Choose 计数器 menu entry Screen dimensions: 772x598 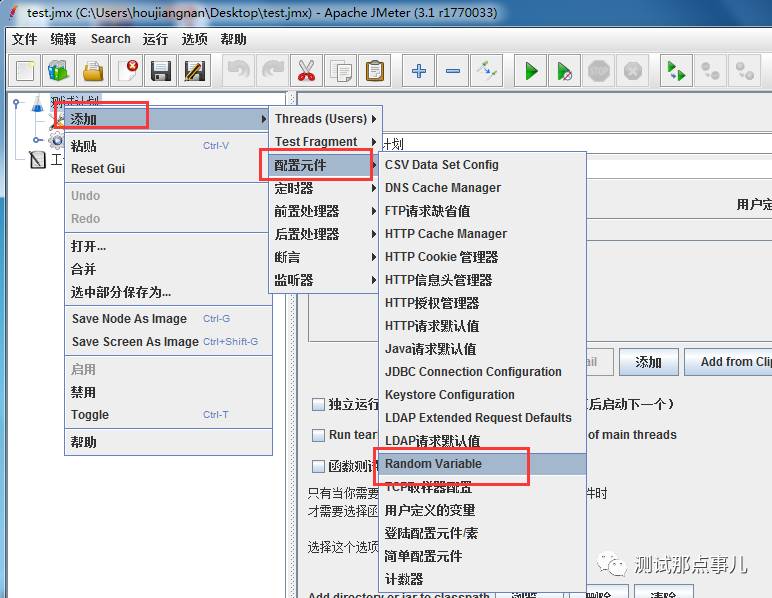(482, 579)
